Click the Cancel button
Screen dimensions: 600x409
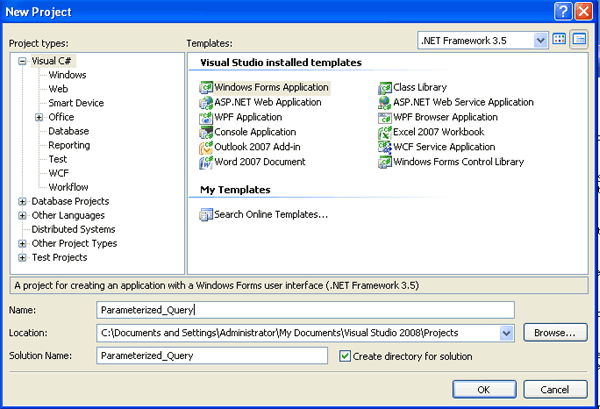click(555, 389)
